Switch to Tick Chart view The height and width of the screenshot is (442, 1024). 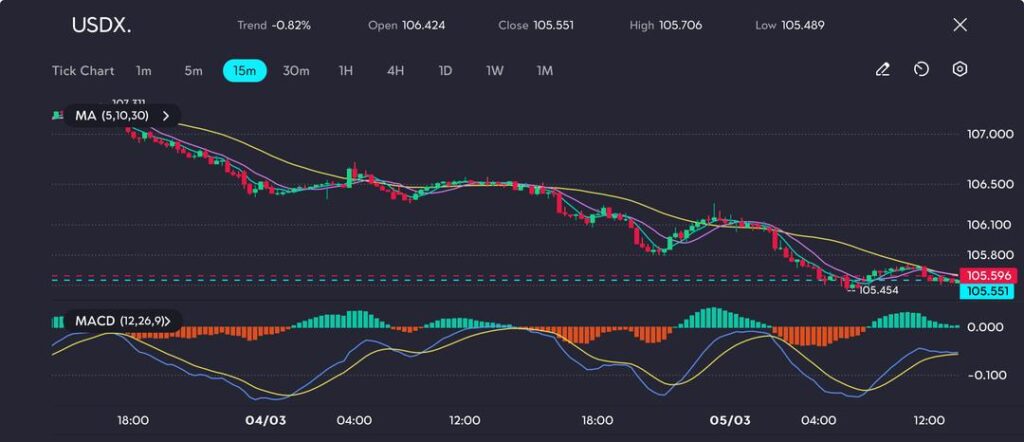[x=83, y=71]
